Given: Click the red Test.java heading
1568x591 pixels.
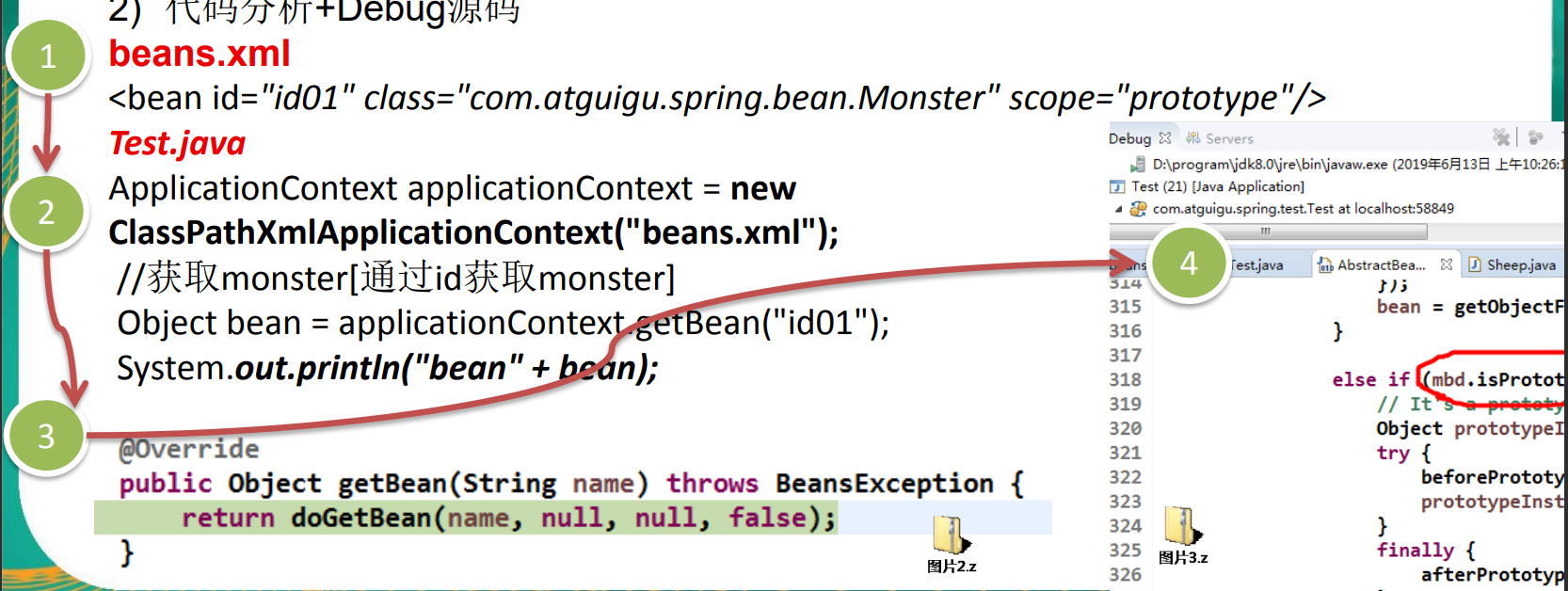Looking at the screenshot, I should 177,143.
